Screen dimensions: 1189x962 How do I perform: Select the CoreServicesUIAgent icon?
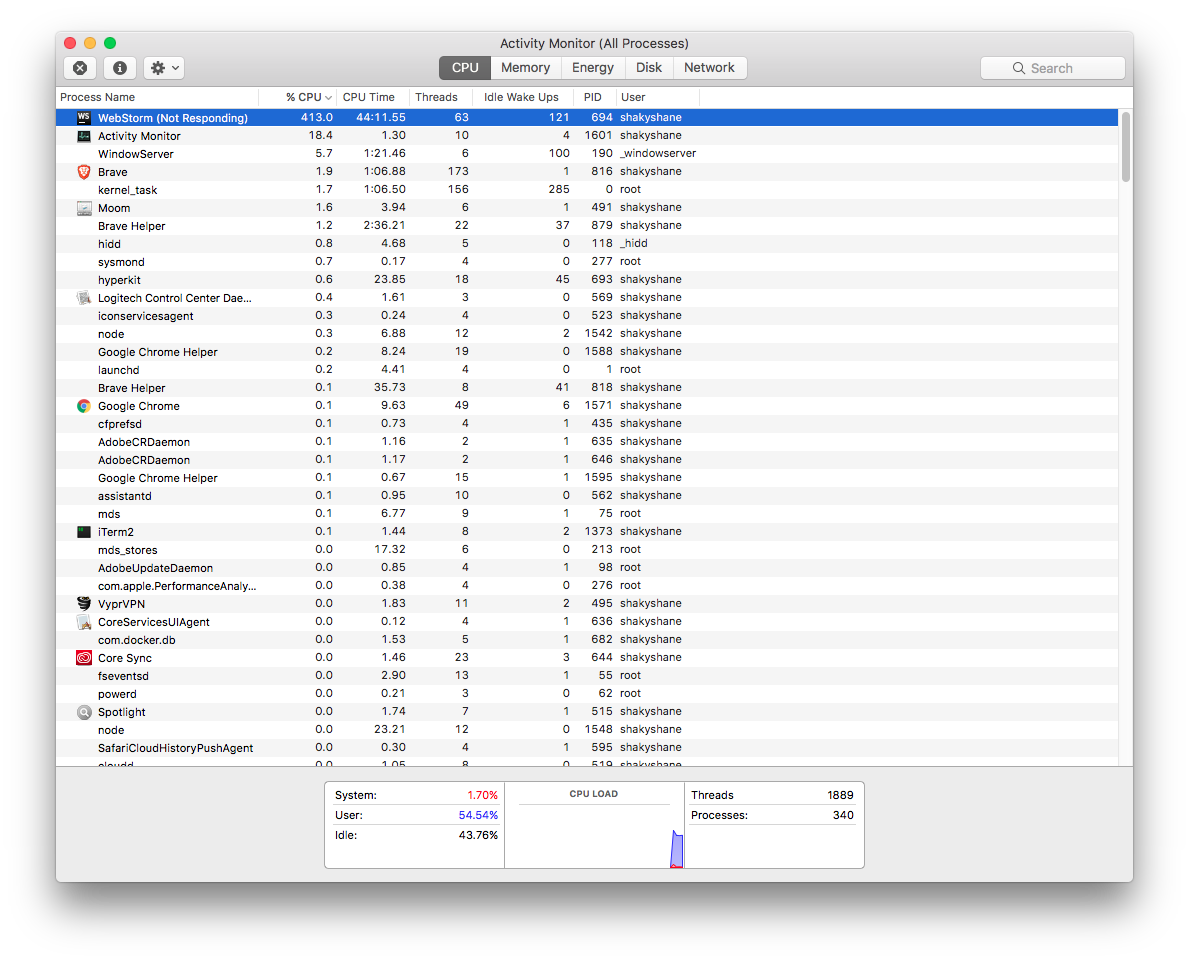coord(83,622)
